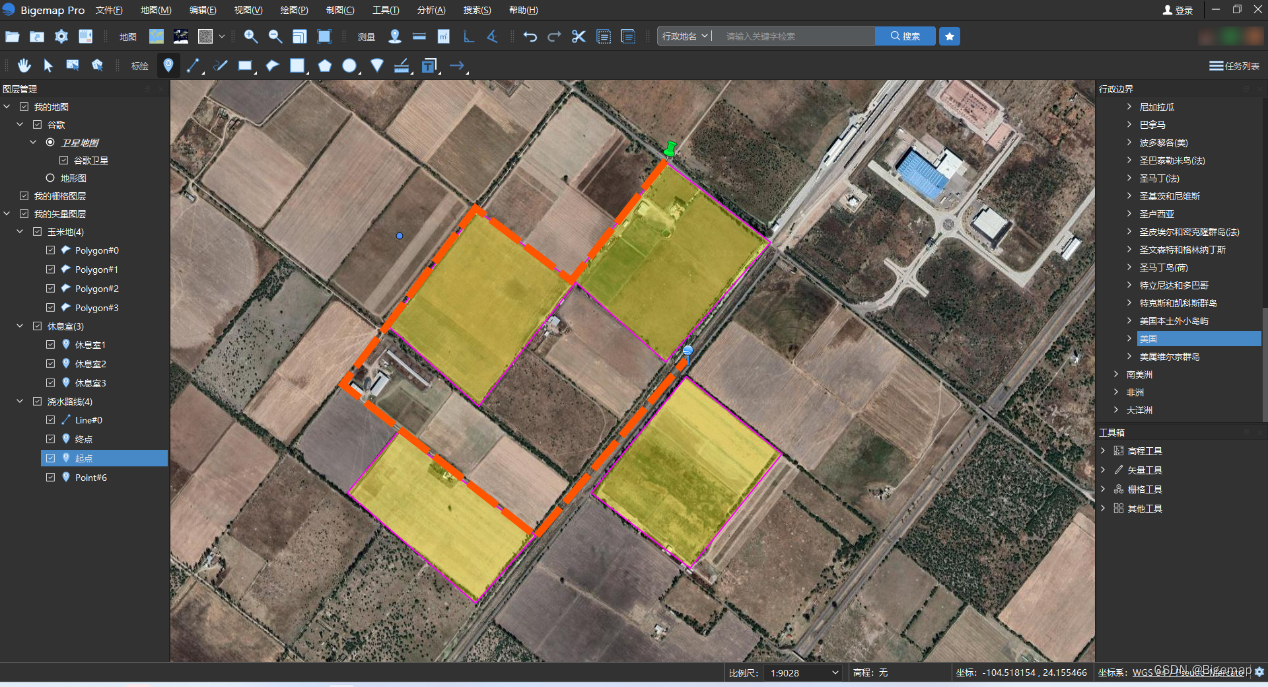Click the green end marker on map
Image resolution: width=1268 pixels, height=687 pixels.
(x=670, y=150)
